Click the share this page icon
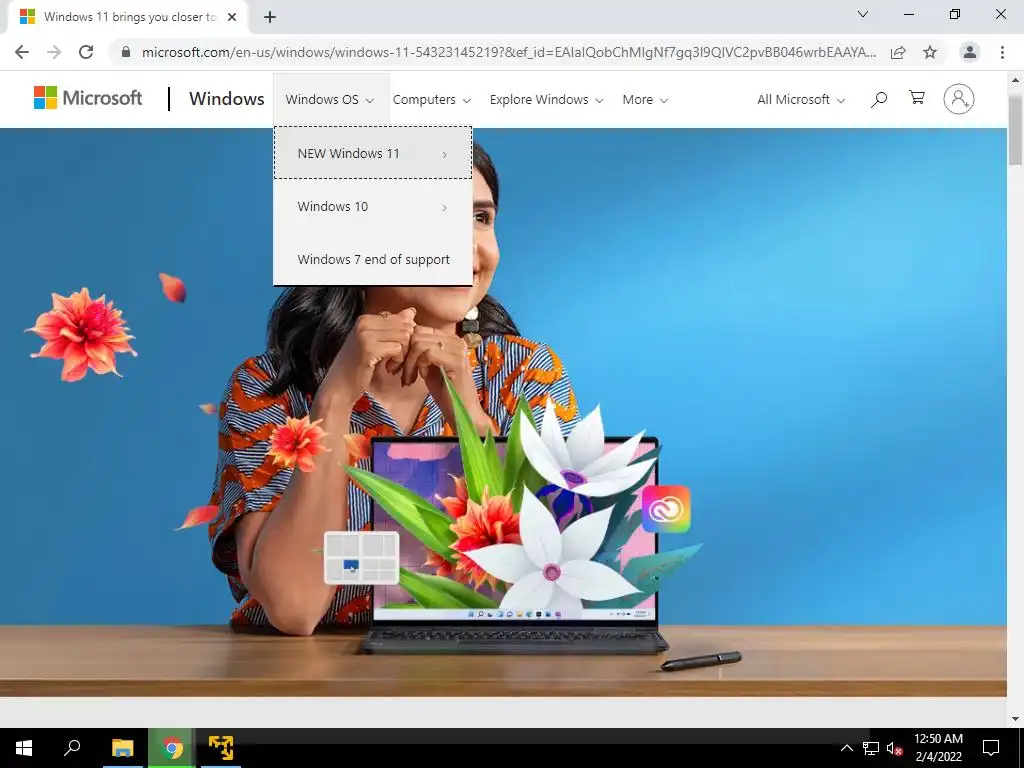 tap(898, 52)
